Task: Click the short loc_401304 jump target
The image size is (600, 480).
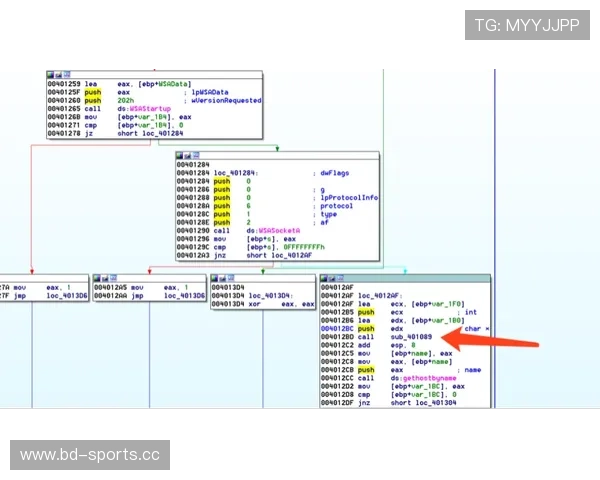Action: pyautogui.click(x=414, y=403)
